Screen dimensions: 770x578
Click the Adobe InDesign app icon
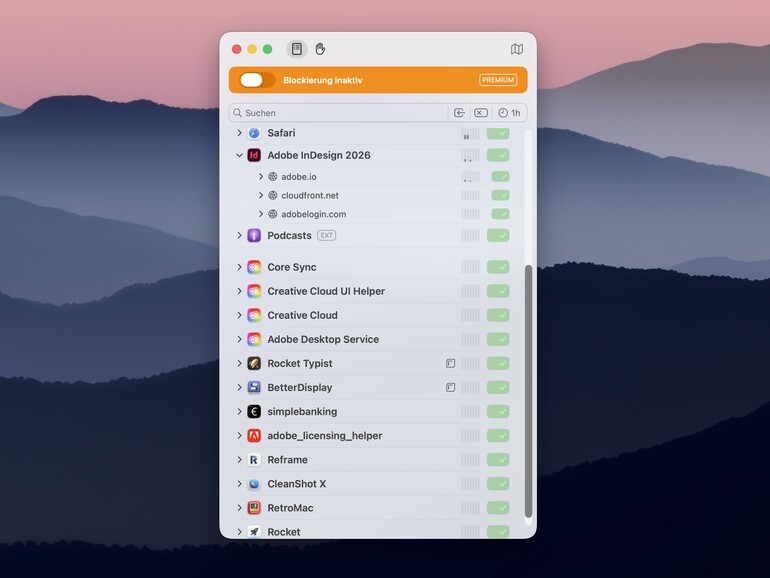click(x=254, y=155)
